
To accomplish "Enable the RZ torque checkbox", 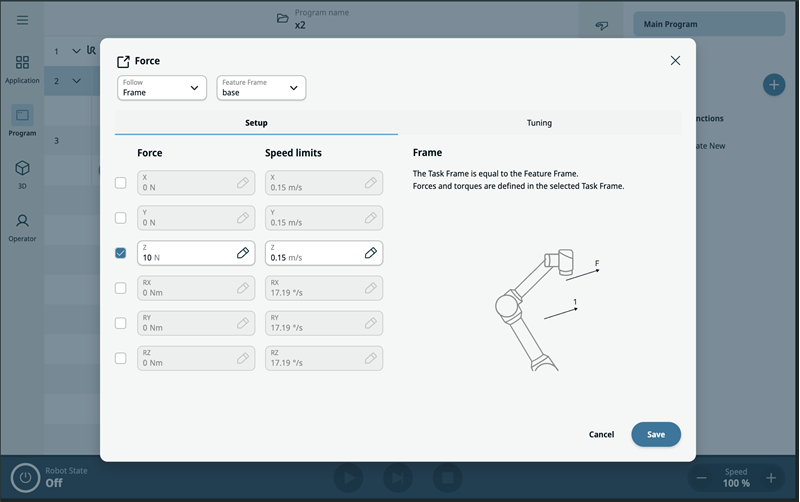I will tap(120, 358).
